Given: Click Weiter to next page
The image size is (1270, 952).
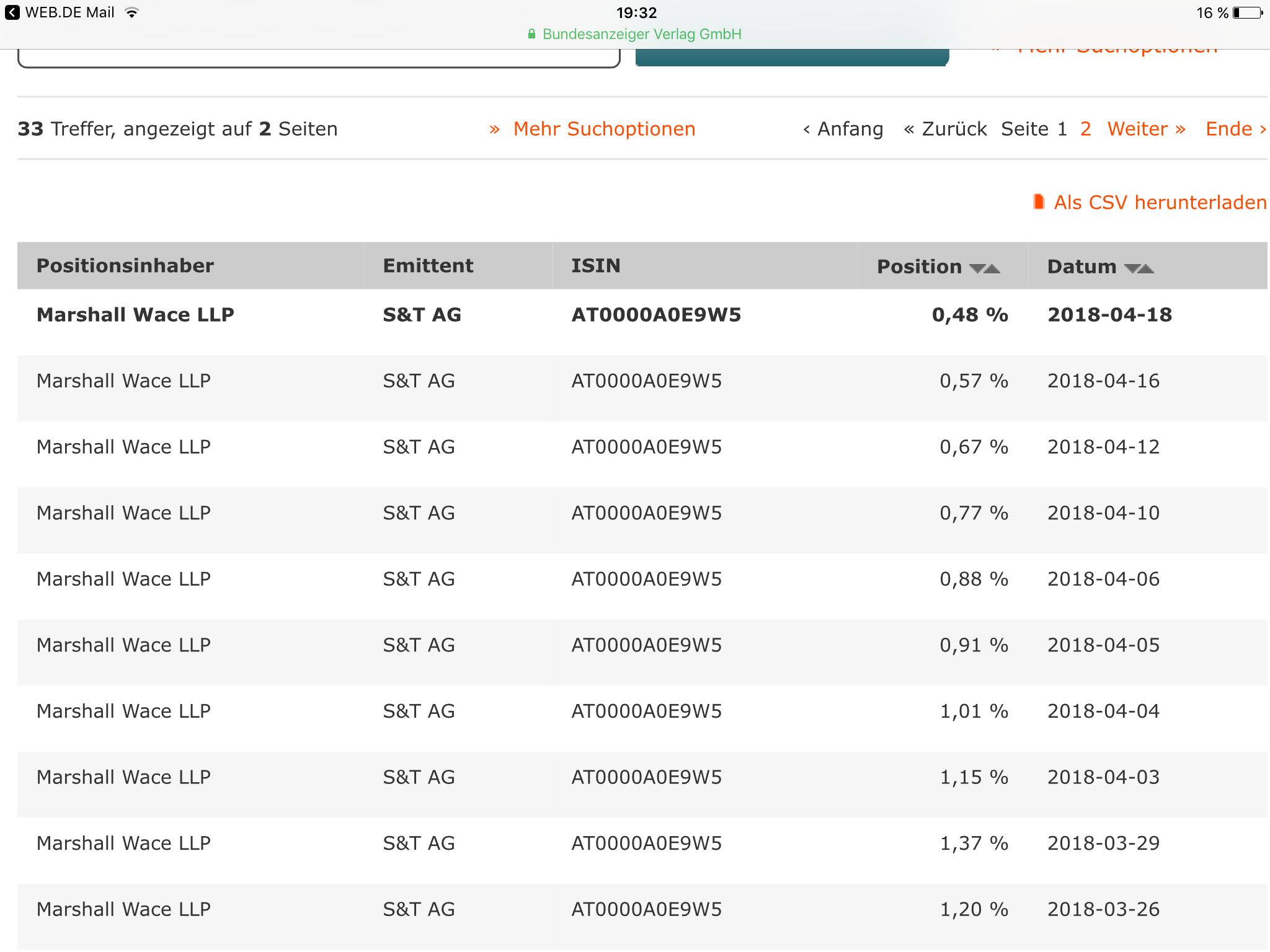Looking at the screenshot, I should (x=1146, y=129).
